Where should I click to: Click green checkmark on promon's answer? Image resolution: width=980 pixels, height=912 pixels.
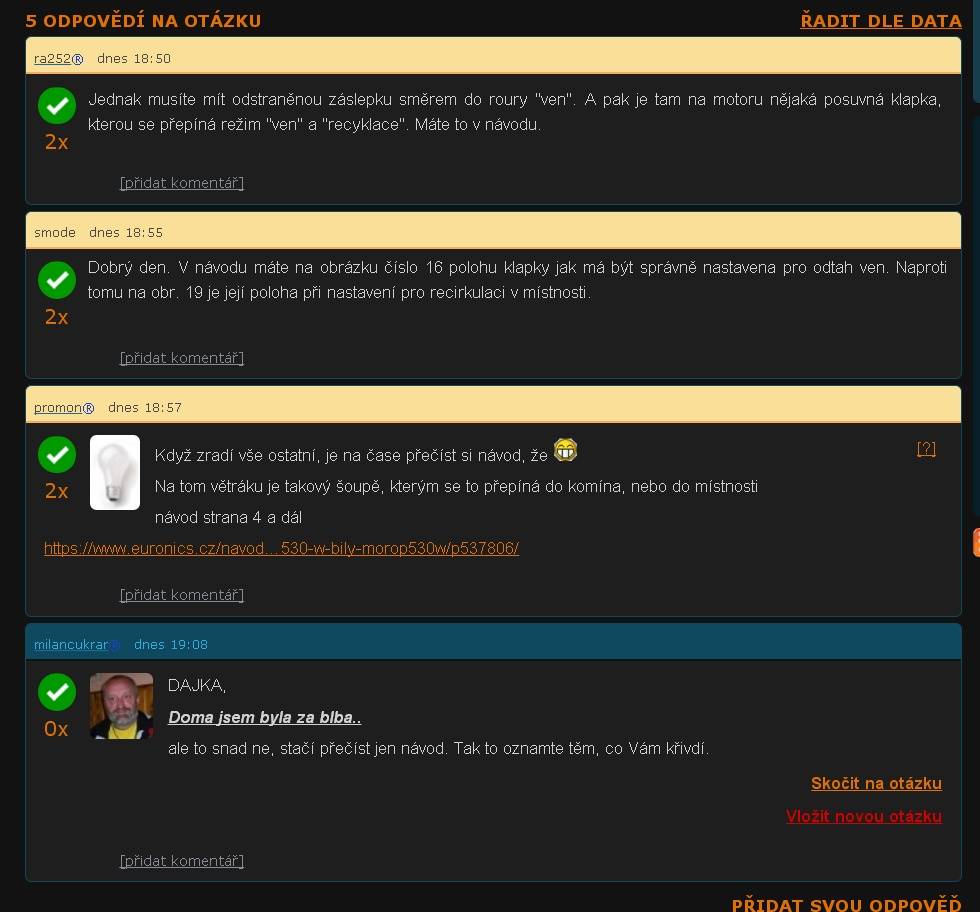tap(57, 454)
